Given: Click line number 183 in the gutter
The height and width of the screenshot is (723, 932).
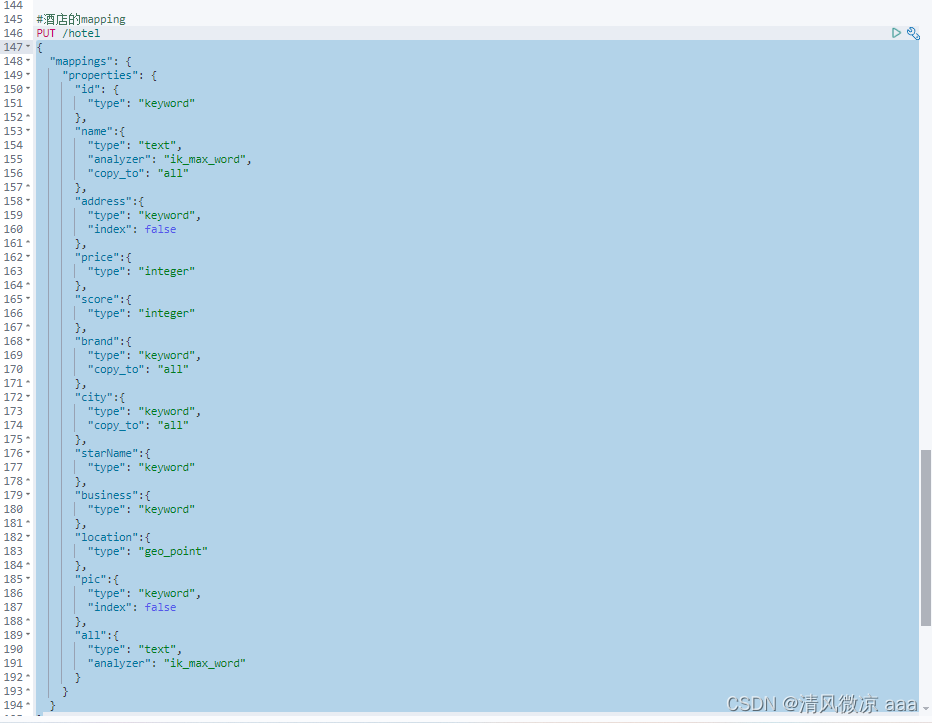Looking at the screenshot, I should (13, 551).
